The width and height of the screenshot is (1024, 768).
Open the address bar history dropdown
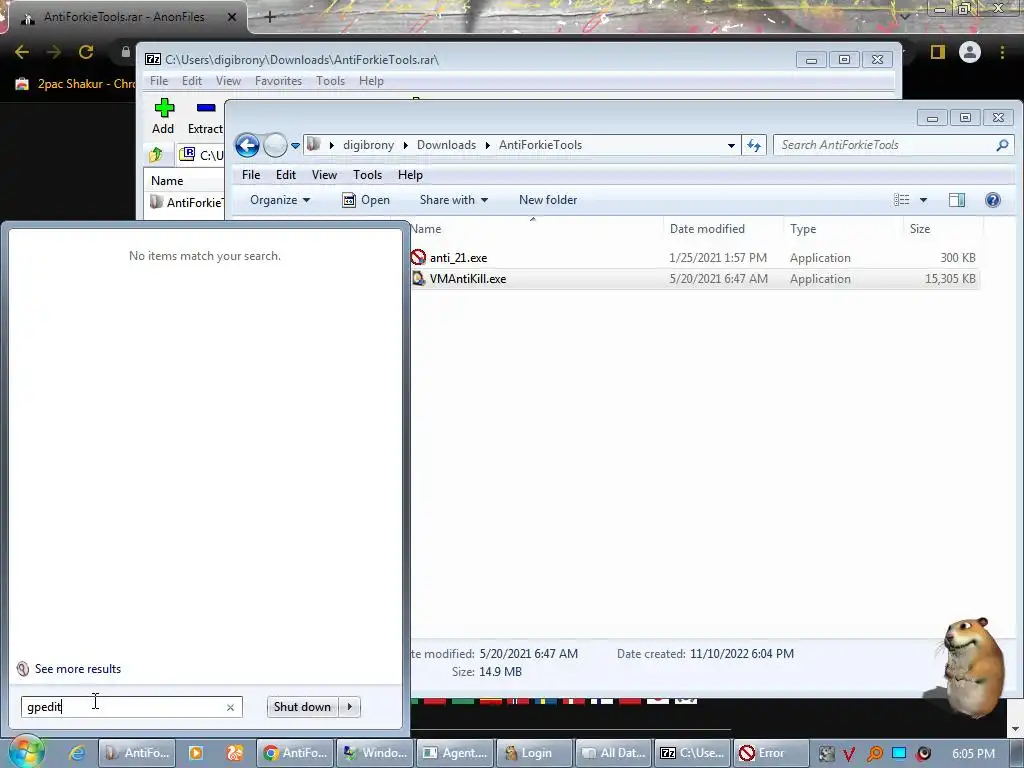coord(731,146)
